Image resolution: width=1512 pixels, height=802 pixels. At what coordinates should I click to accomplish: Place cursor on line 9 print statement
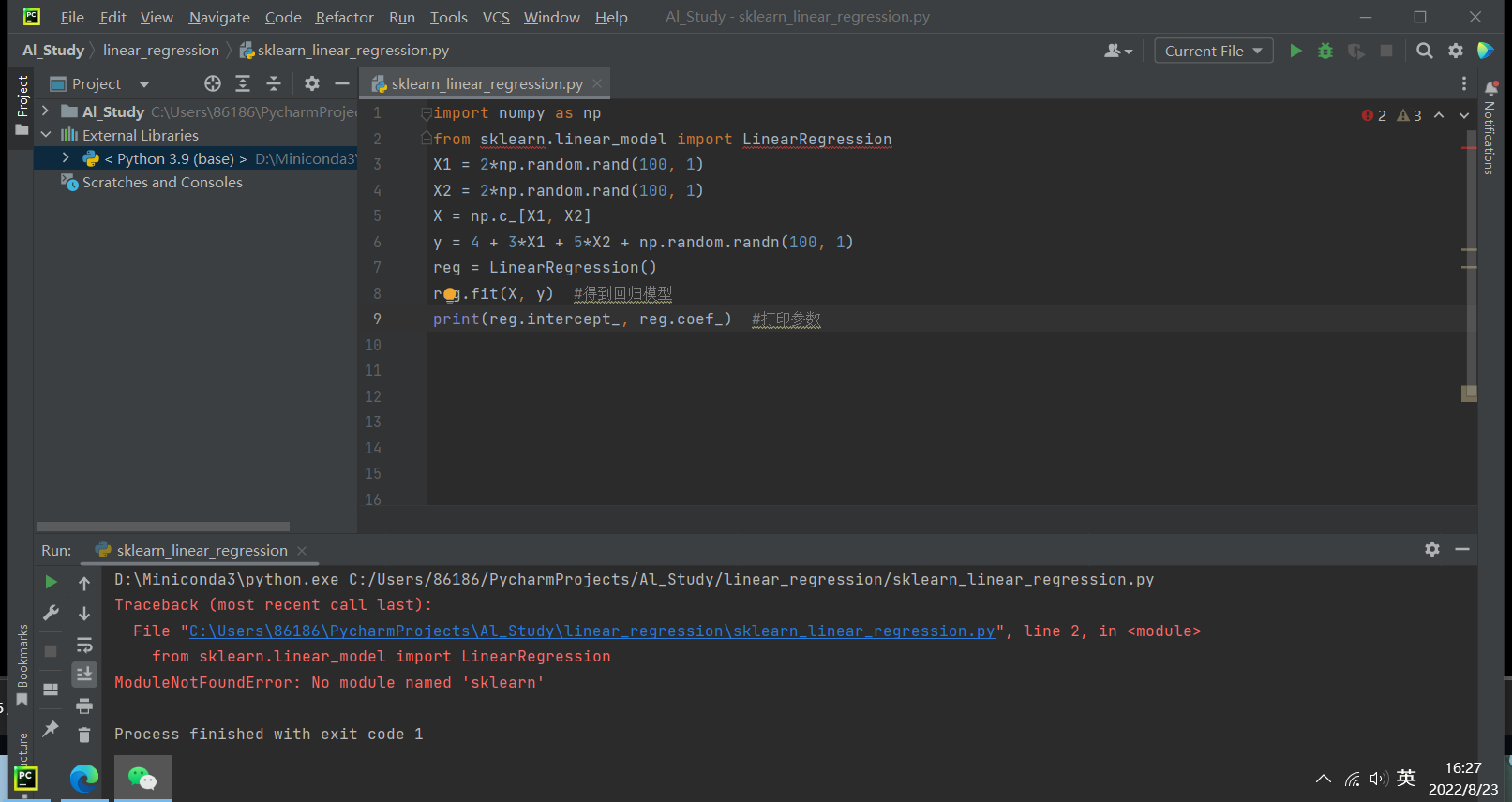[582, 319]
